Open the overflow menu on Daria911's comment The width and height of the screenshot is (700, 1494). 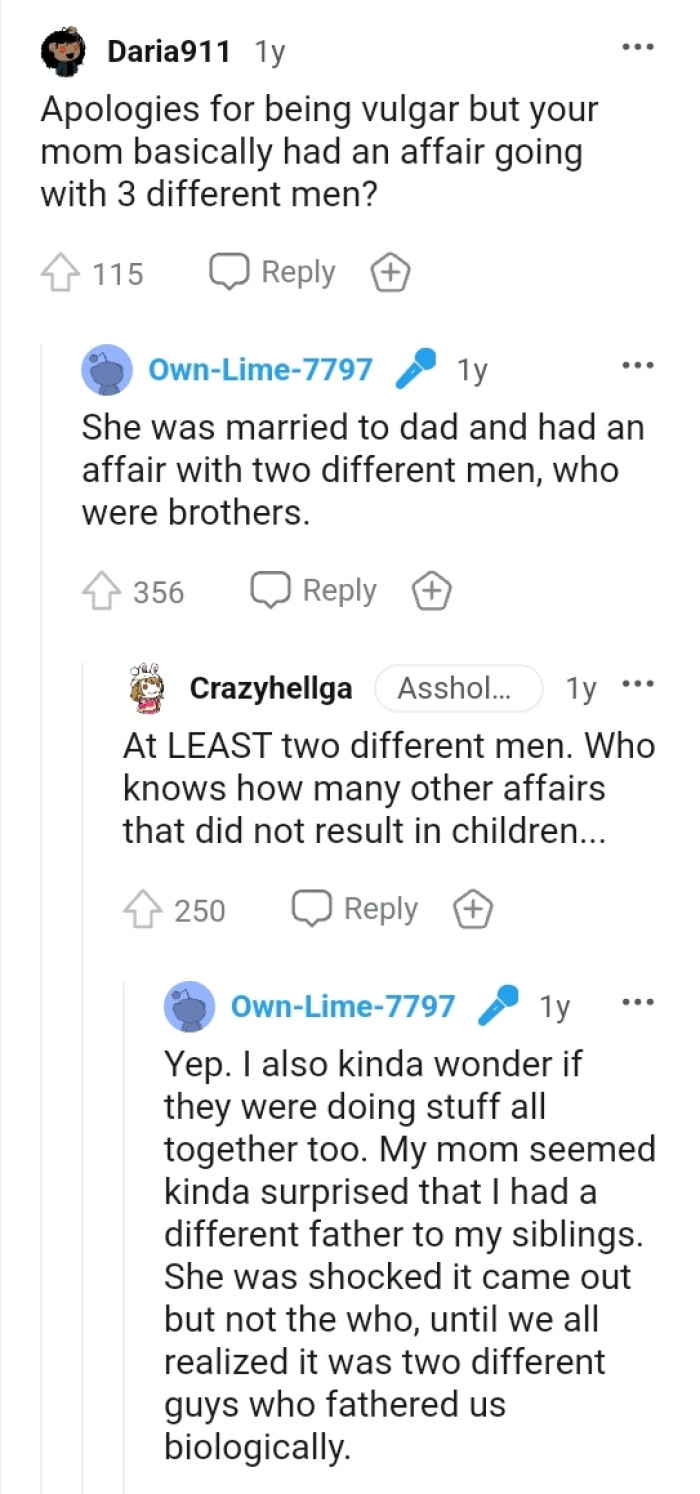pos(638,45)
